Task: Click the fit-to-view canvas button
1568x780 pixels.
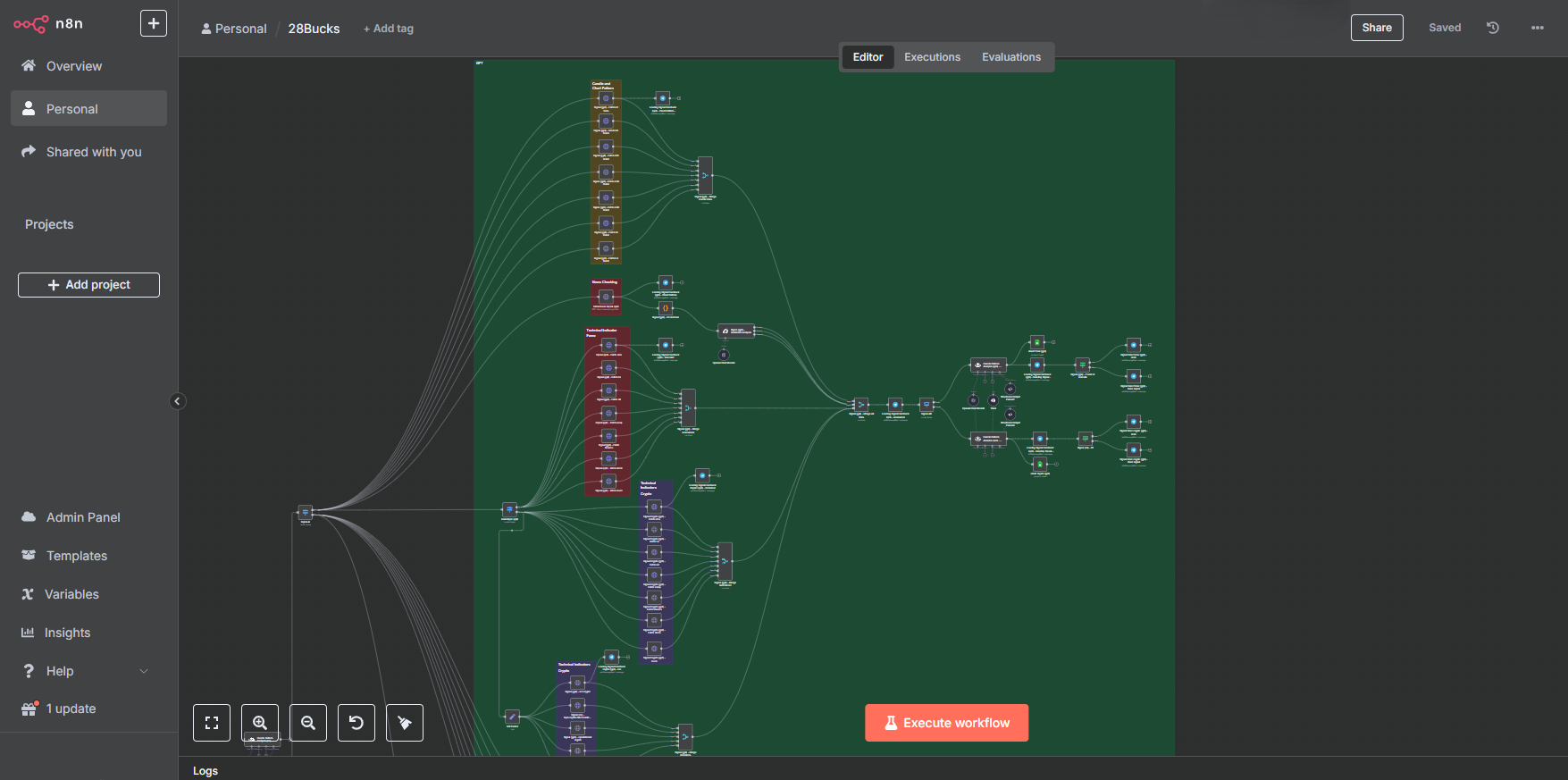Action: [x=212, y=723]
